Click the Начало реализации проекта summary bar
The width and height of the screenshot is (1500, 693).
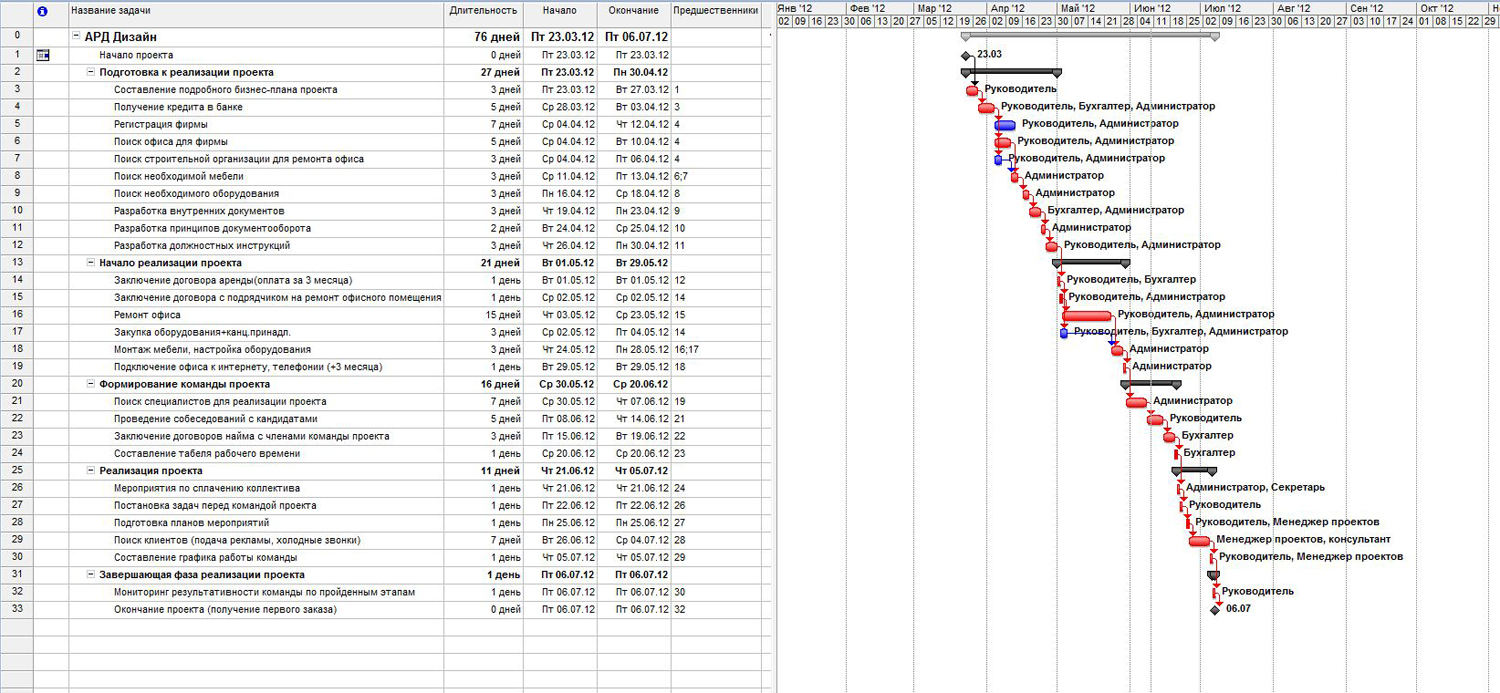pyautogui.click(x=1091, y=263)
